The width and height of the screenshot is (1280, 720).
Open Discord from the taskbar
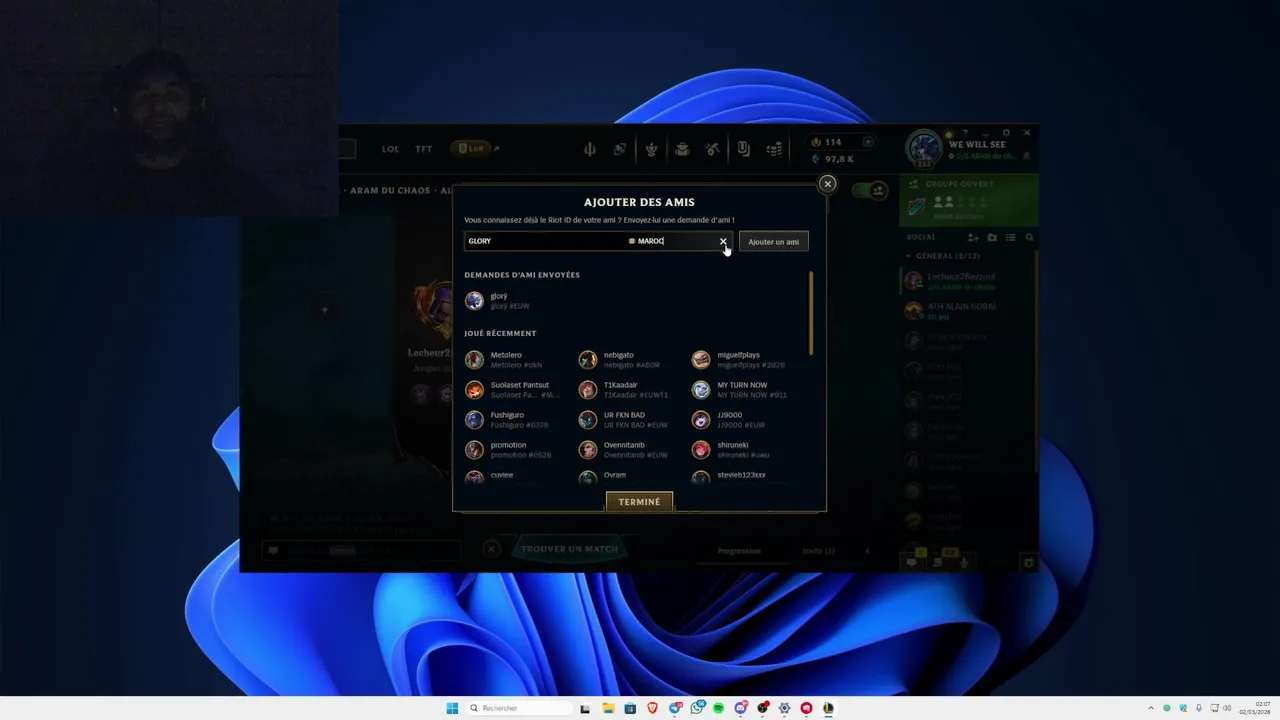(x=741, y=708)
